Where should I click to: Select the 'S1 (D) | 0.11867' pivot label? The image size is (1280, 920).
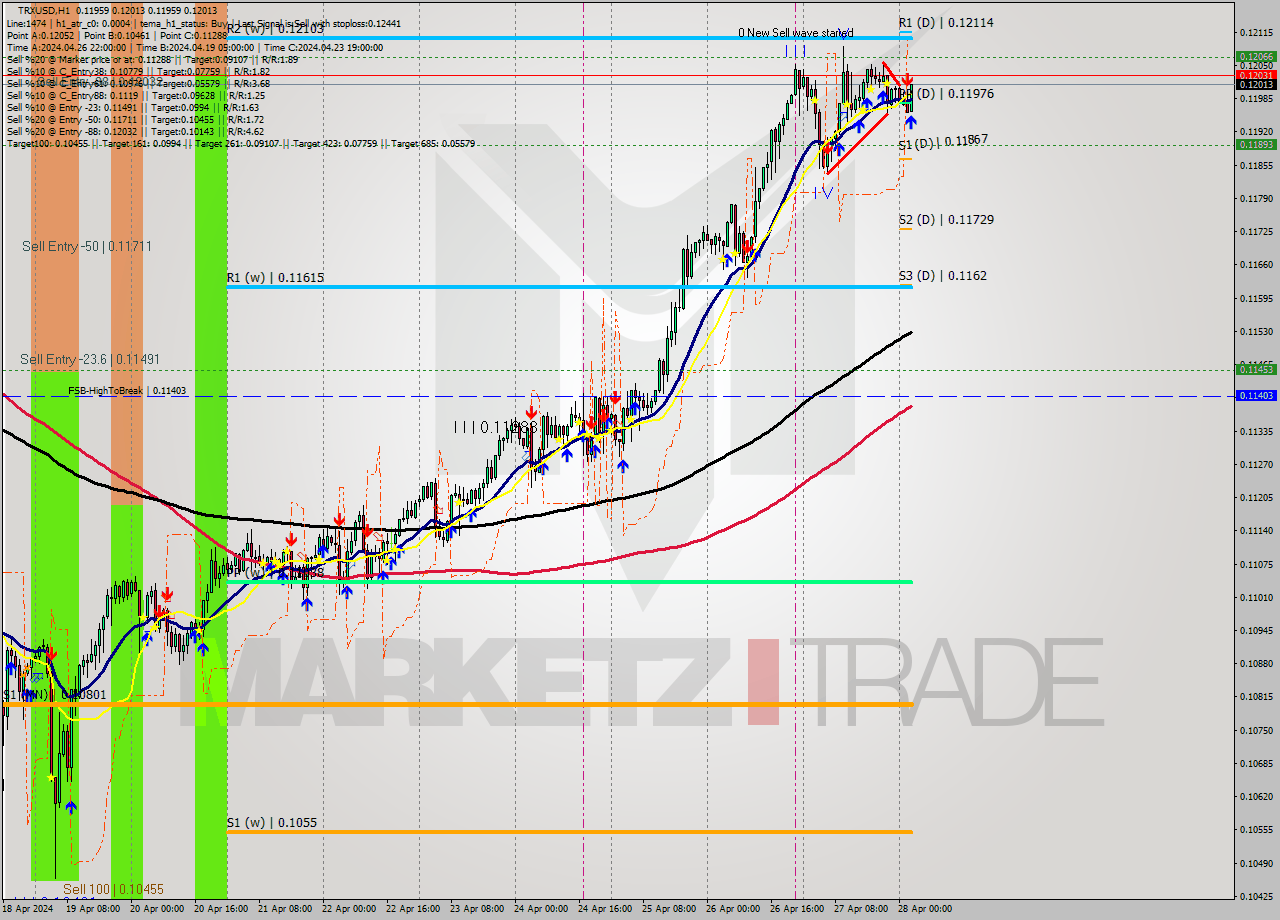[x=943, y=142]
